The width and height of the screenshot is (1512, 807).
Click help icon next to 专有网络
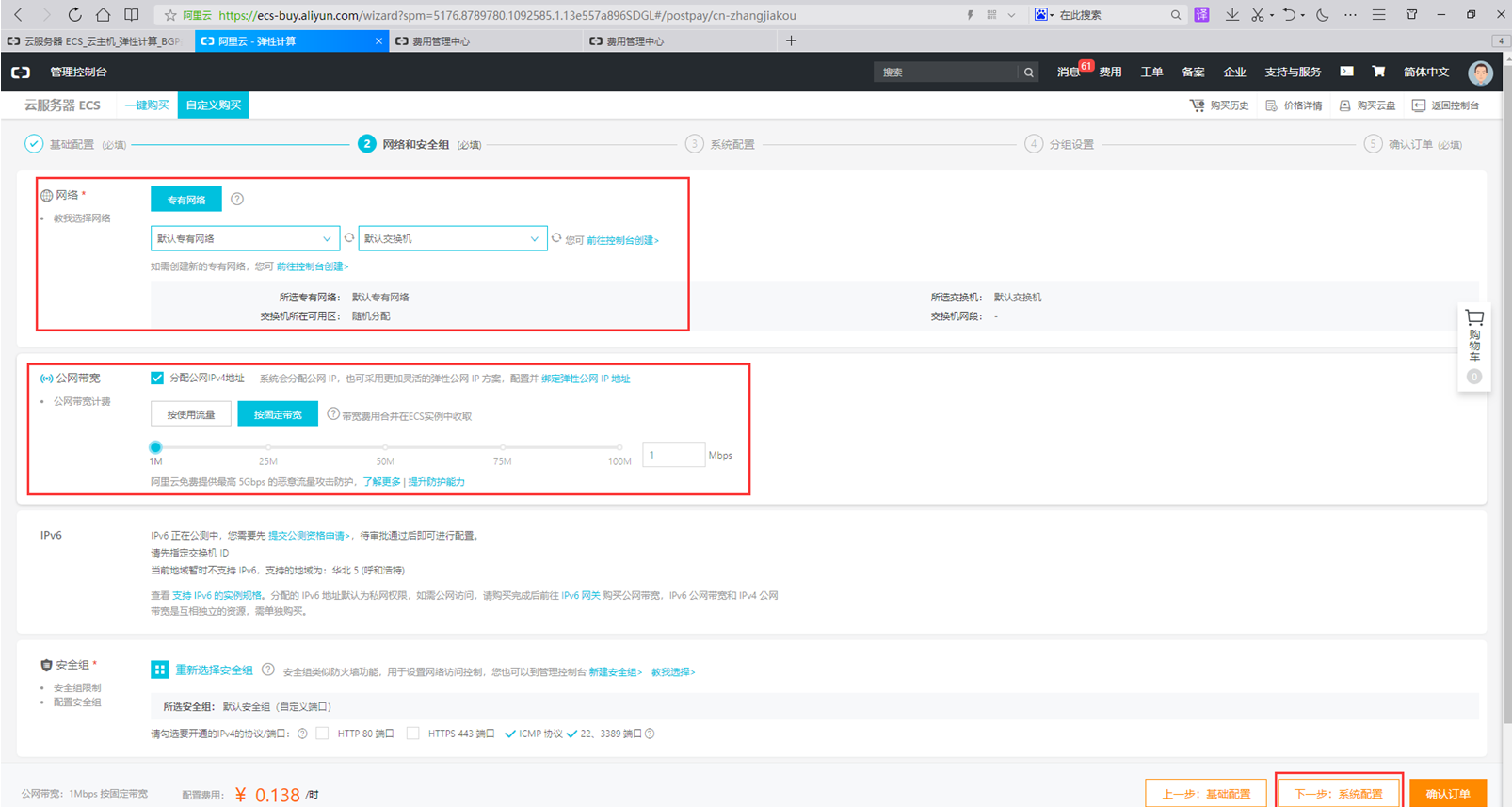click(237, 199)
